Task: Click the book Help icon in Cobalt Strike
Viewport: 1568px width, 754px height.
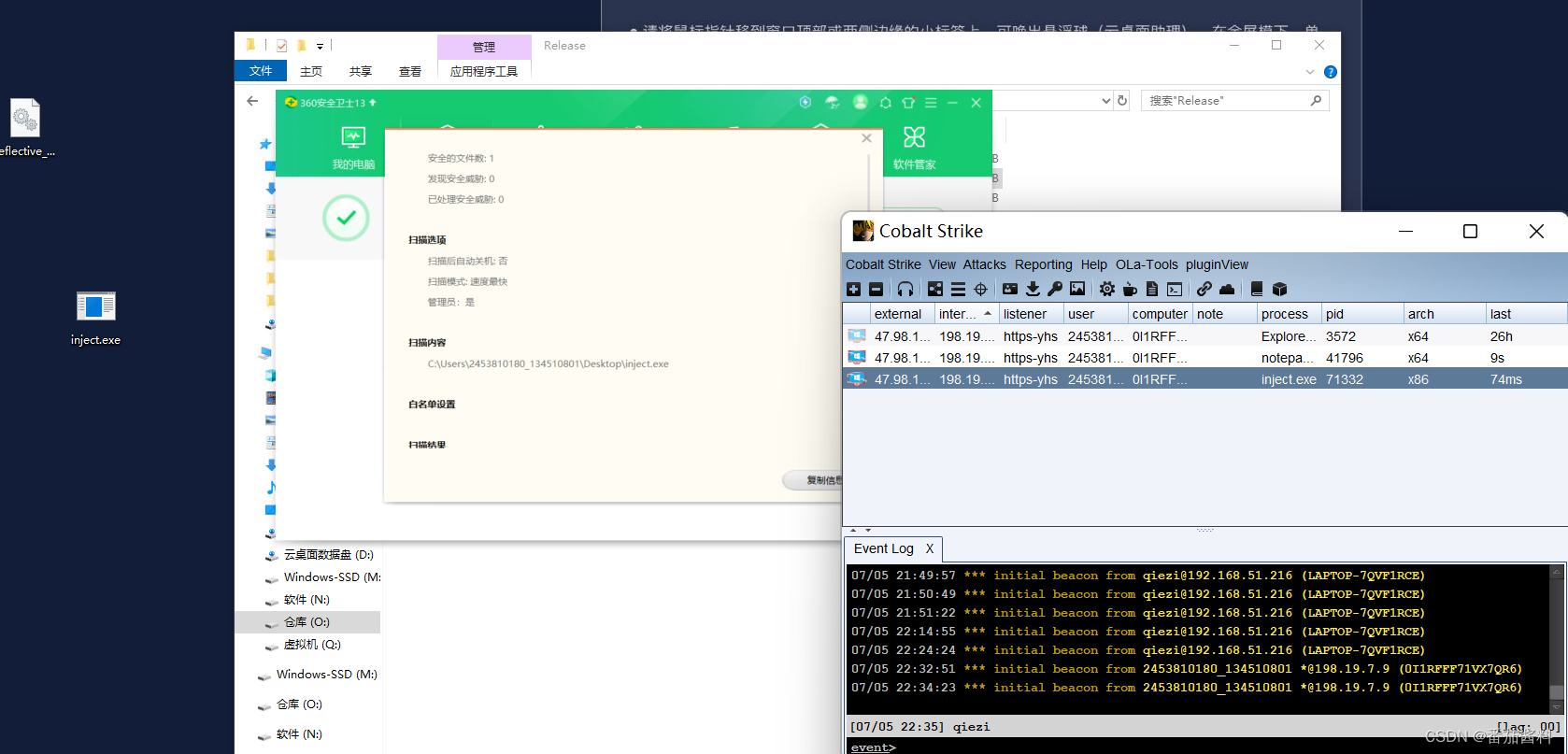Action: (x=1257, y=290)
